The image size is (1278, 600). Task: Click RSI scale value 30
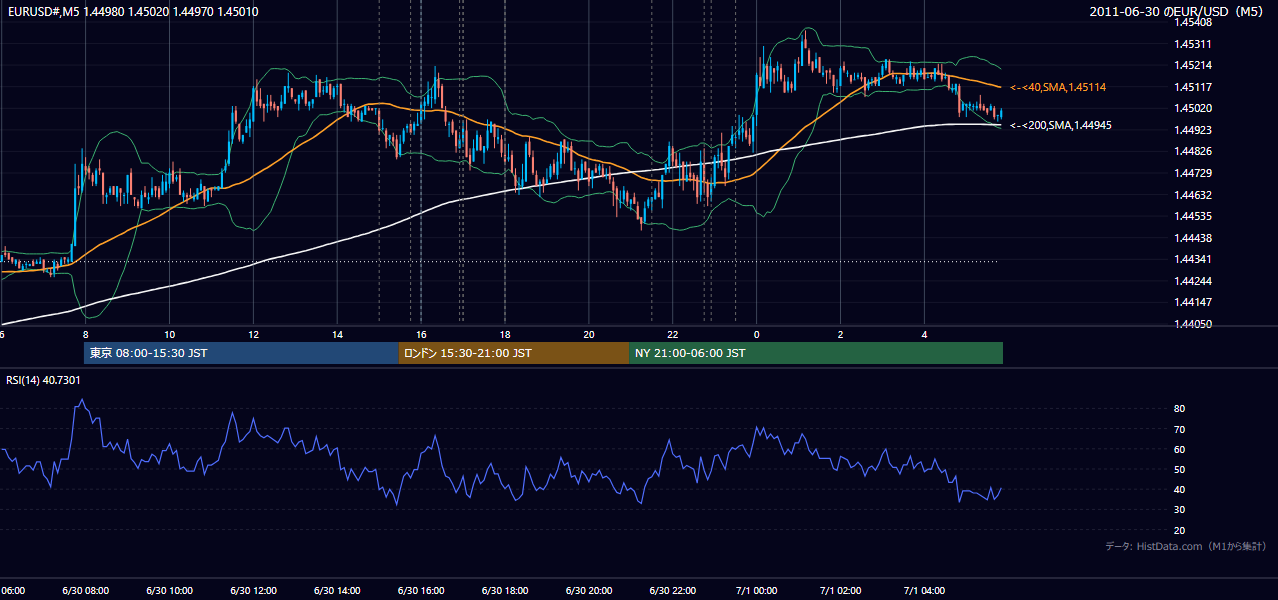tap(1180, 510)
